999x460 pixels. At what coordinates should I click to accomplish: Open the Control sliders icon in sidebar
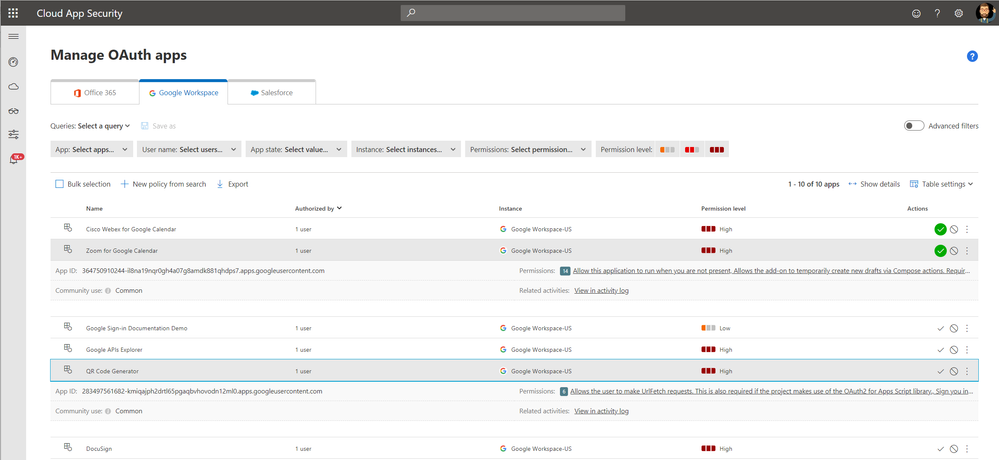click(x=13, y=134)
